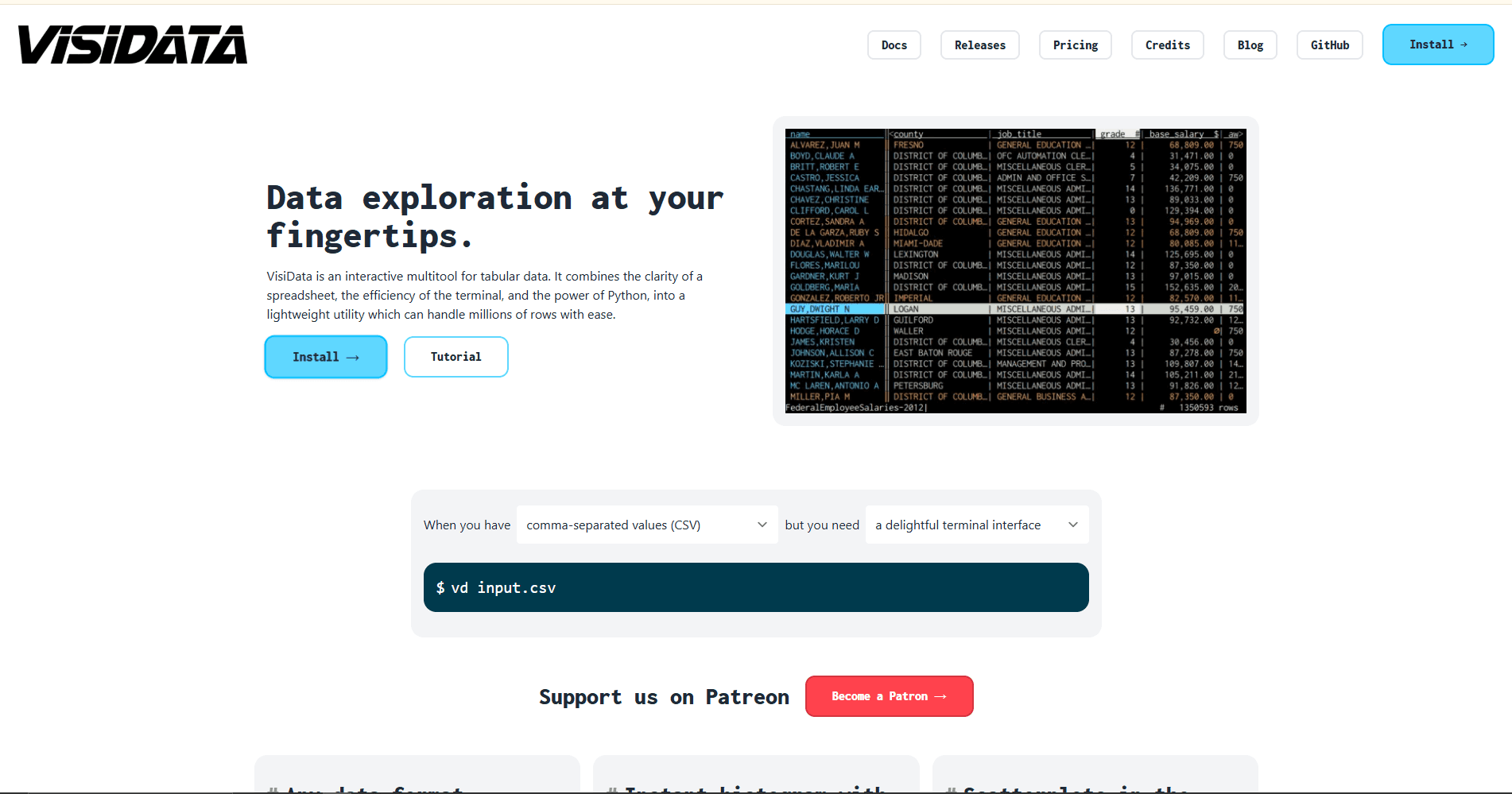Click the terminal screenshot of federal salaries
Viewport: 1512px width, 794px height.
(1015, 270)
